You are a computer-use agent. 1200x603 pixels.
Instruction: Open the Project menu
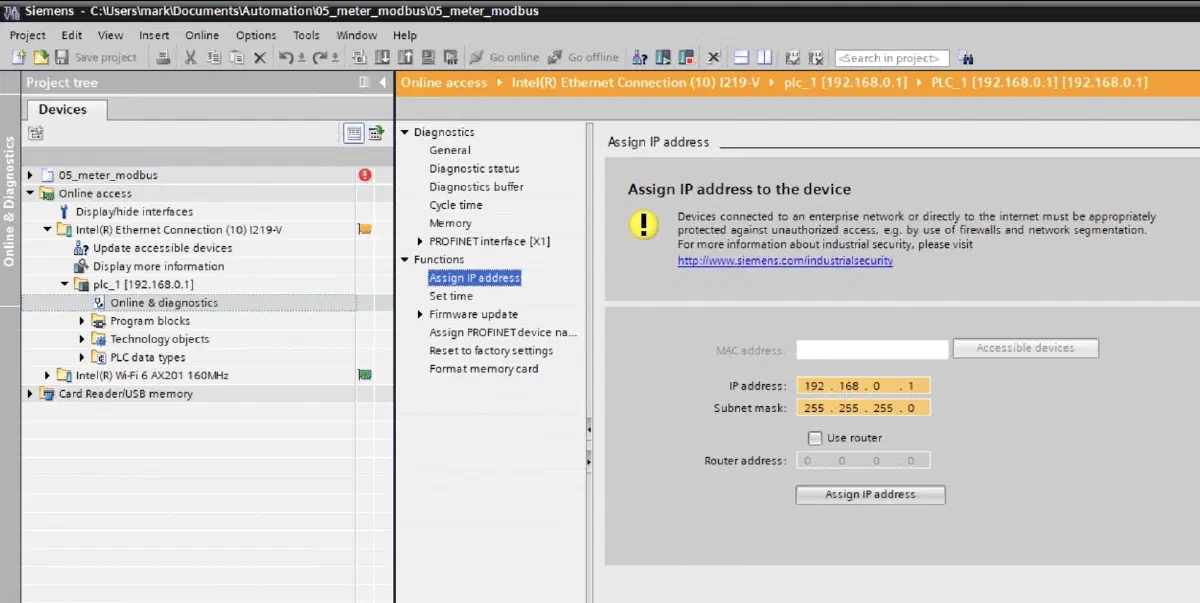coord(28,35)
